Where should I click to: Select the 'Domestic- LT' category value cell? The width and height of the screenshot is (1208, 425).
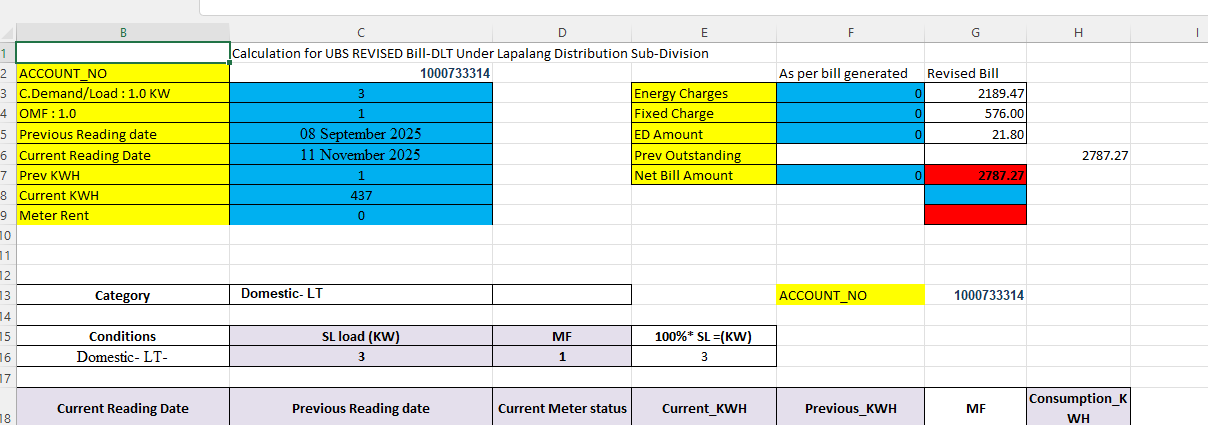click(x=360, y=294)
